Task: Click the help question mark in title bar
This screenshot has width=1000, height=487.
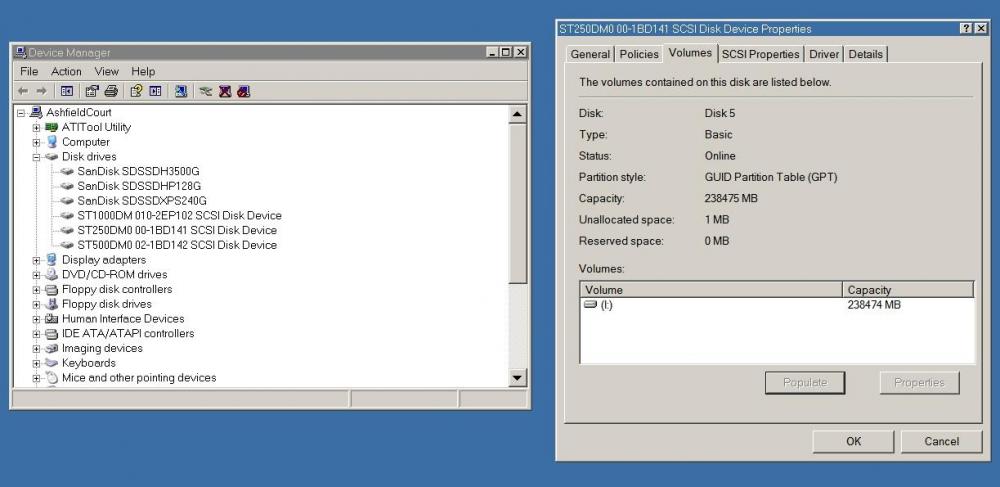Action: [x=965, y=29]
